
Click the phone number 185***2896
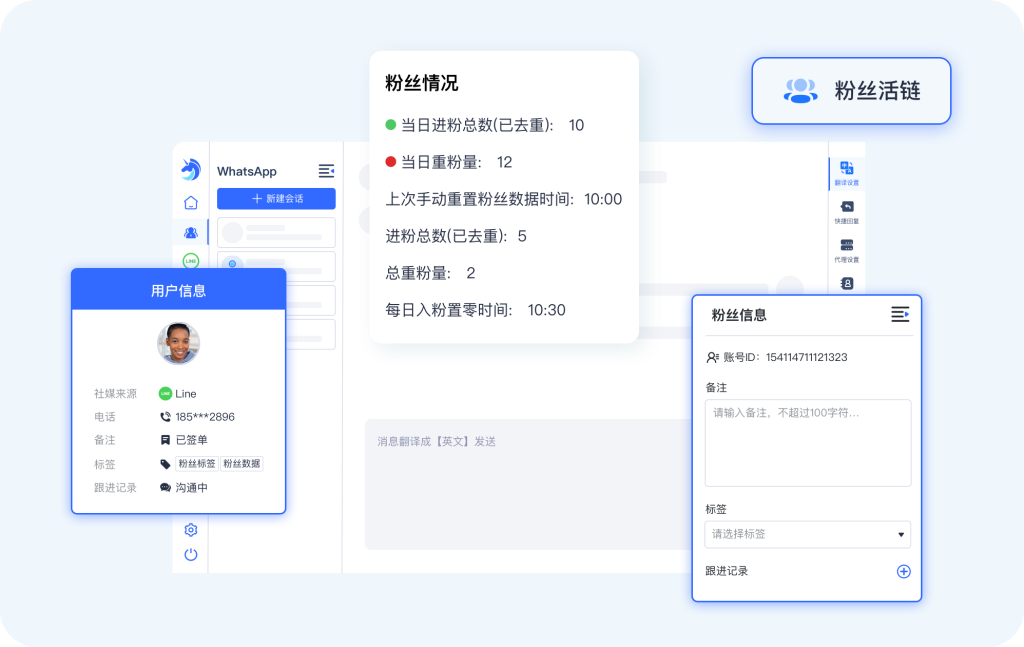[204, 417]
